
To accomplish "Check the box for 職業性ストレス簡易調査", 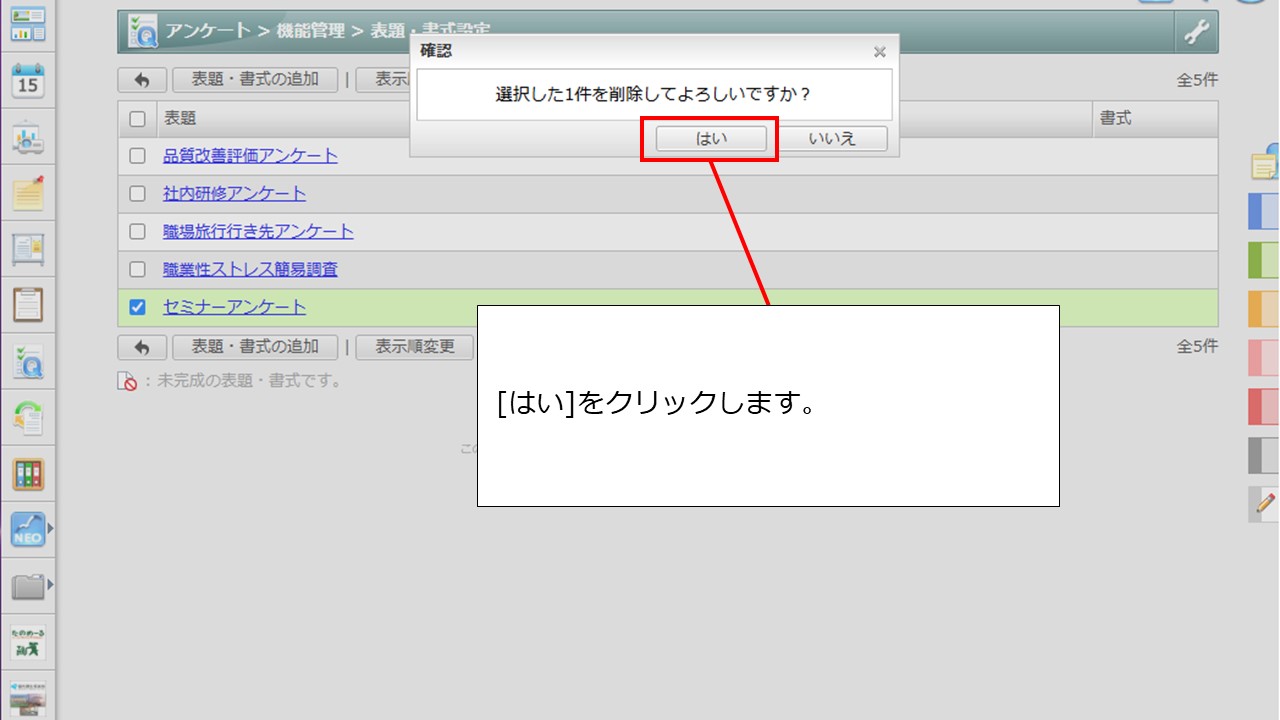I will [138, 270].
